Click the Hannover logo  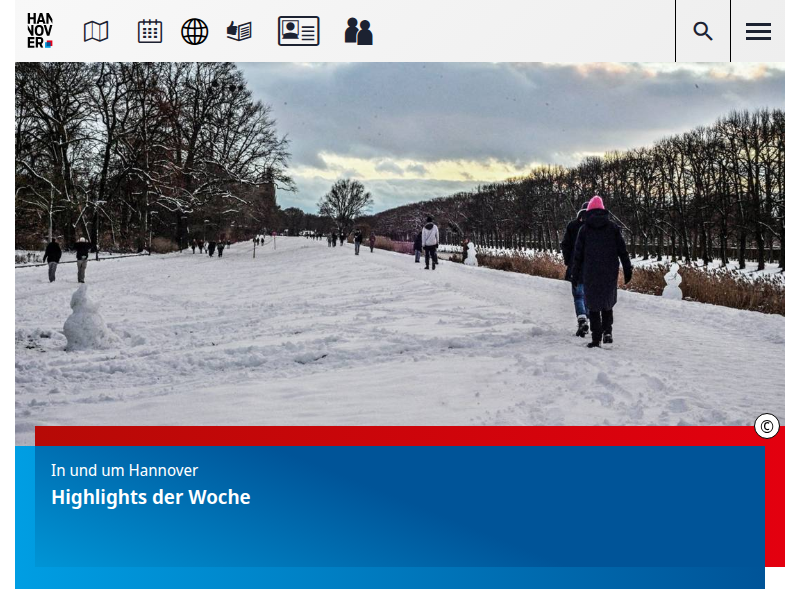pos(40,31)
